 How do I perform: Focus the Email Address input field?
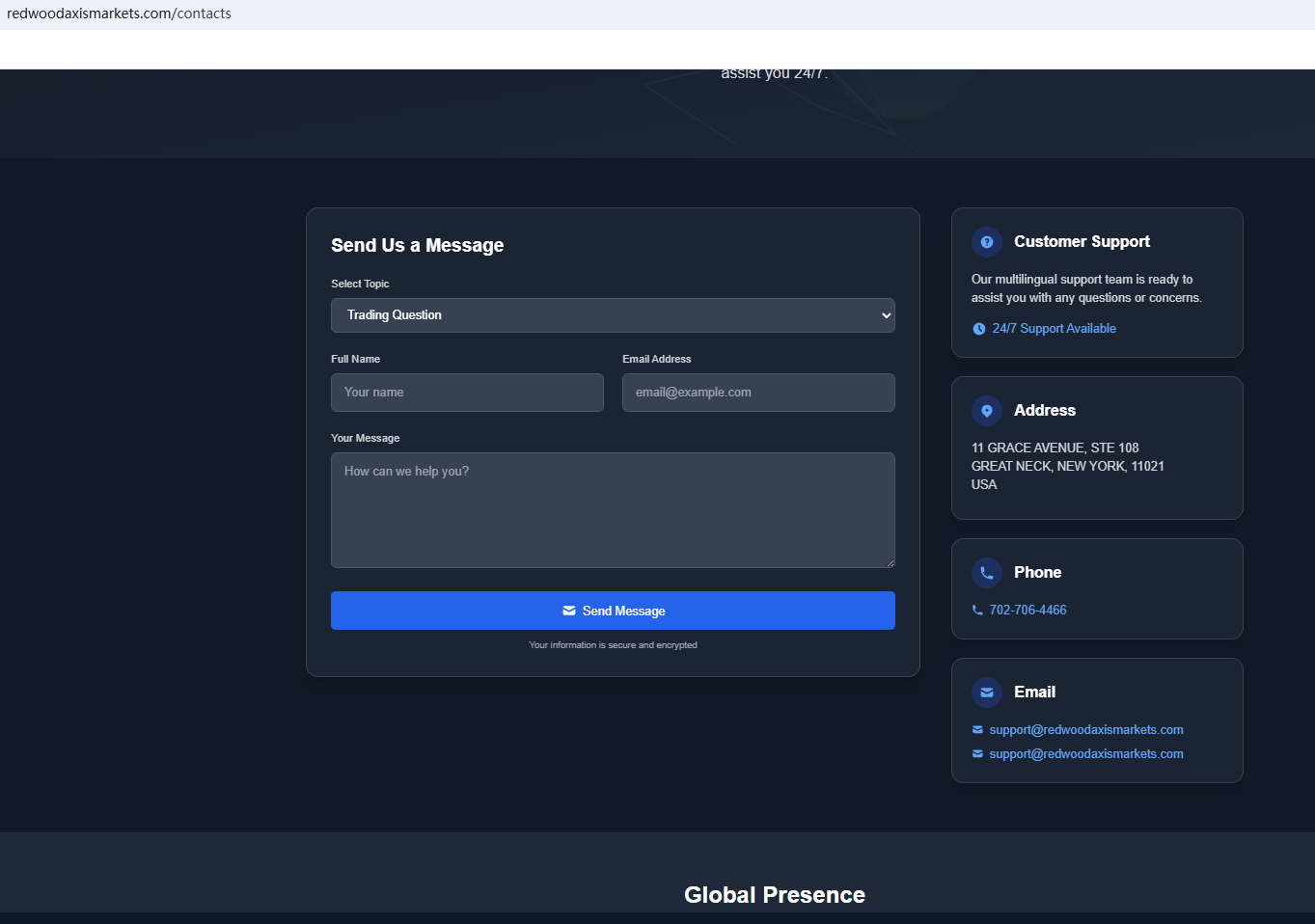(758, 393)
